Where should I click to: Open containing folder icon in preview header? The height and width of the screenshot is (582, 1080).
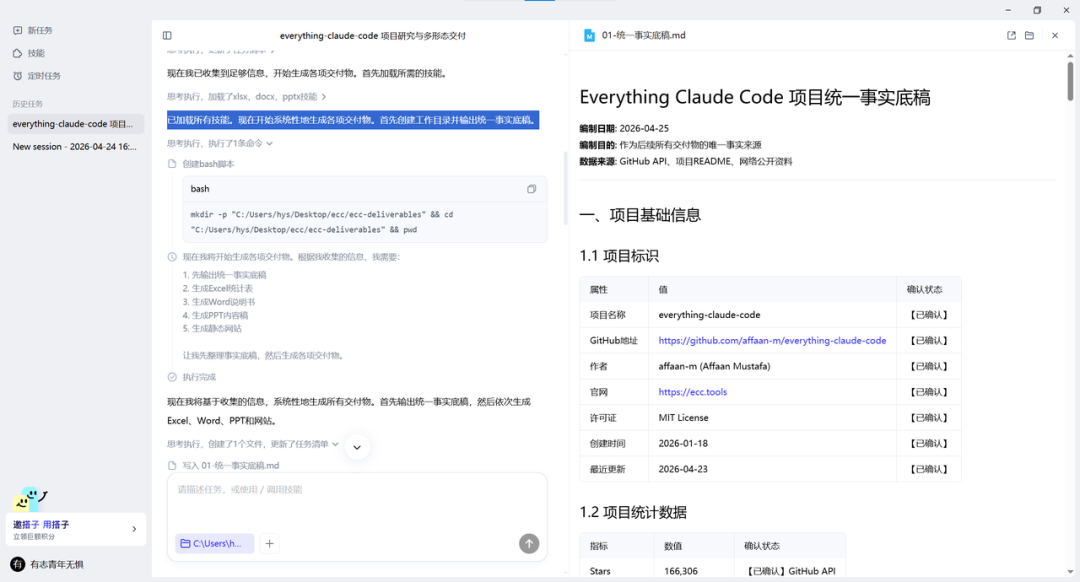(1030, 35)
